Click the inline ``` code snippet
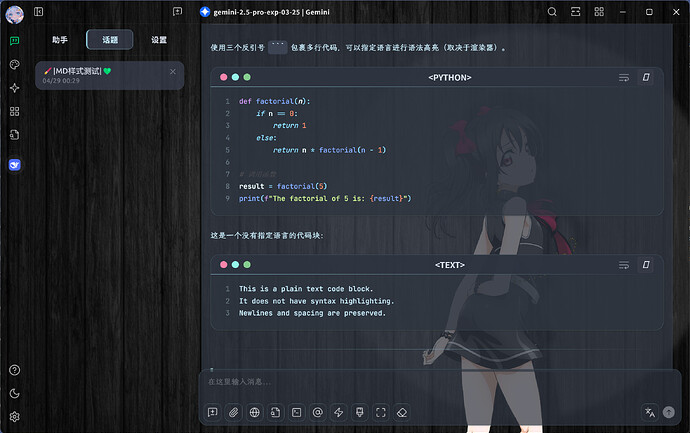The image size is (690, 433). coord(278,47)
